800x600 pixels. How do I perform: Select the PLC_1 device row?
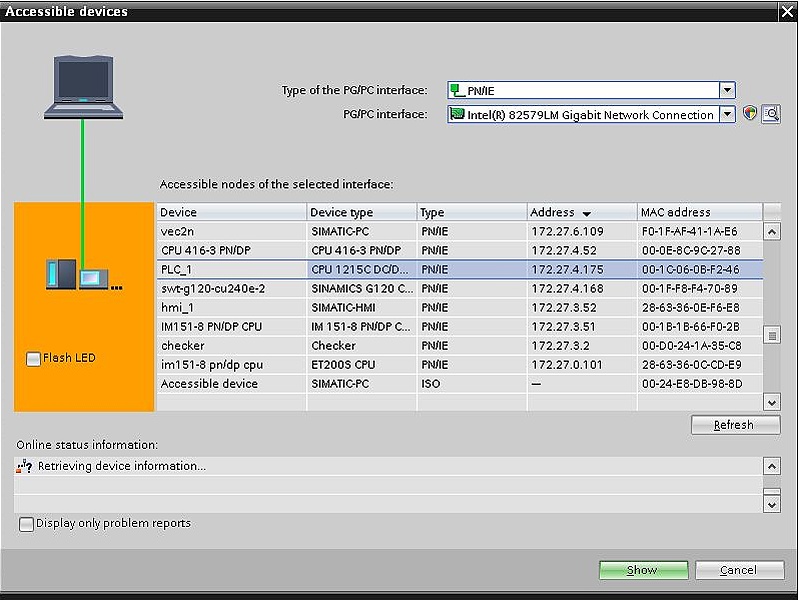point(459,269)
